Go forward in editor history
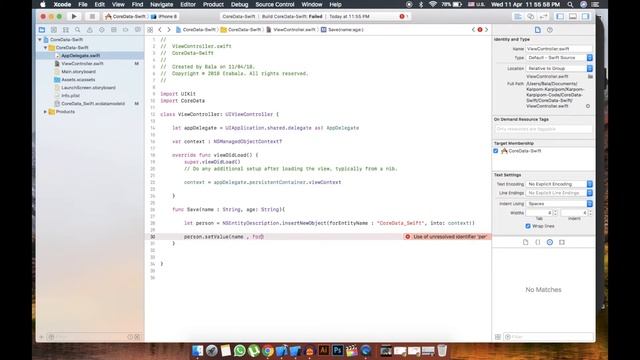The width and height of the screenshot is (640, 360). point(169,30)
